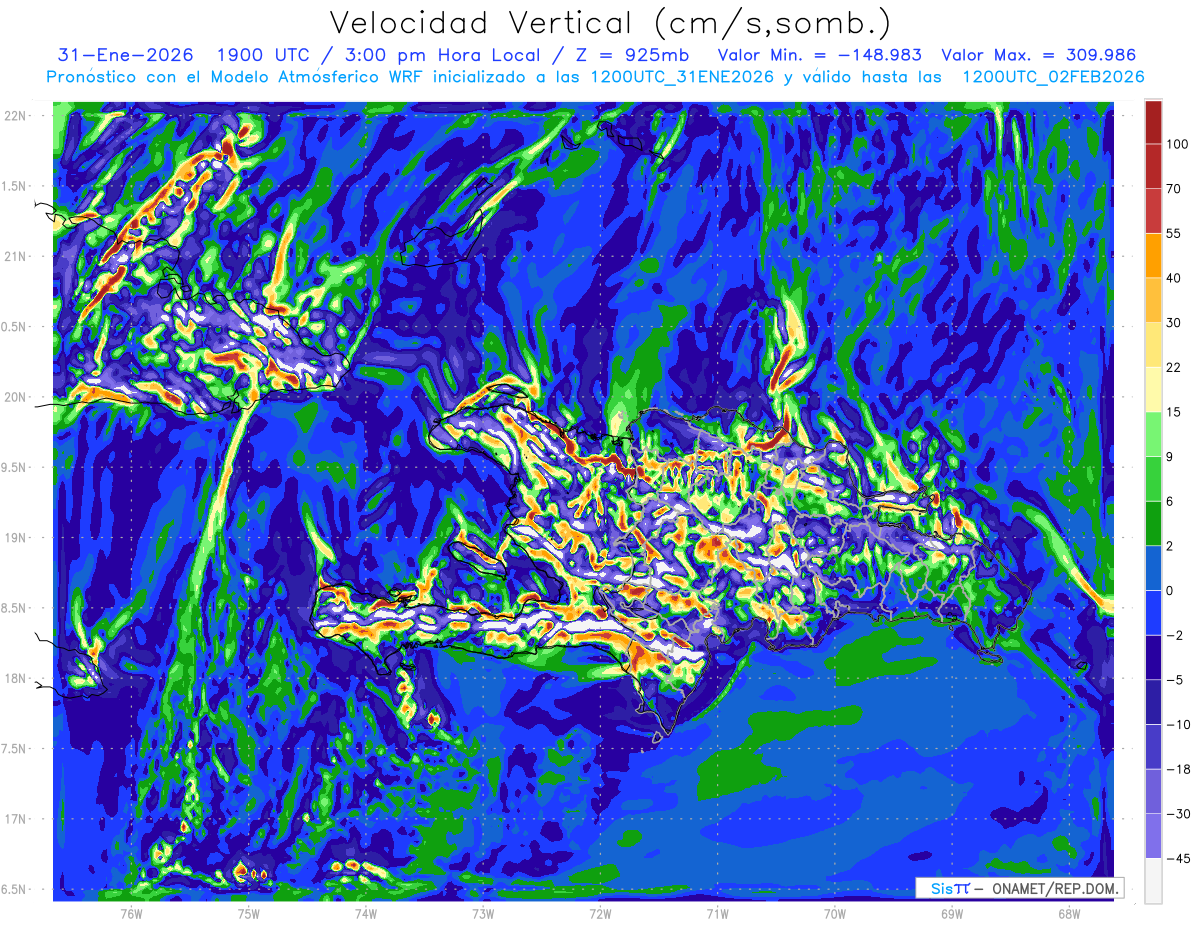Click the color scale value "9"
Image resolution: width=1200 pixels, height=927 pixels.
pos(1170,456)
